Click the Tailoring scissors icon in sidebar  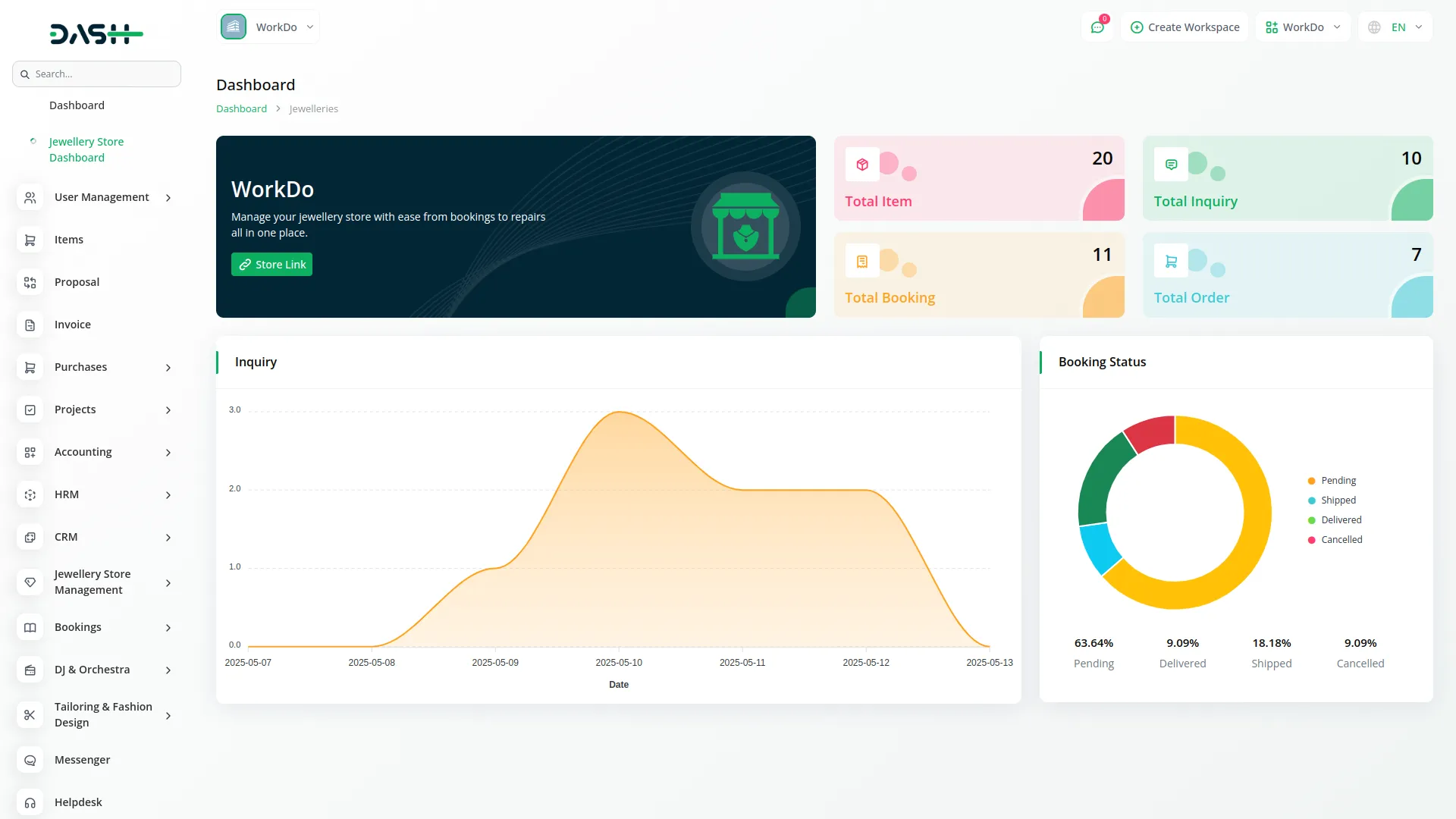pyautogui.click(x=30, y=714)
